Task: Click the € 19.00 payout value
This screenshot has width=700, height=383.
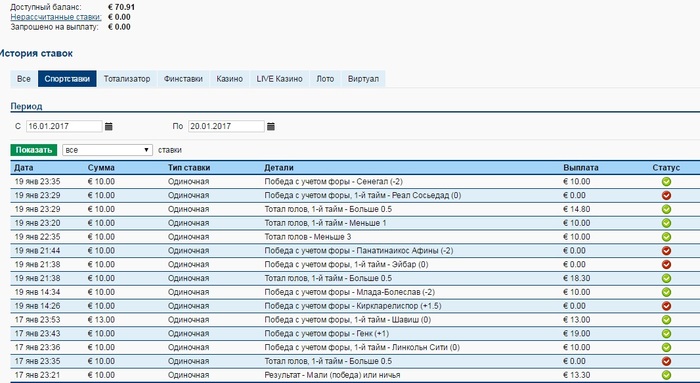Action: [576, 334]
